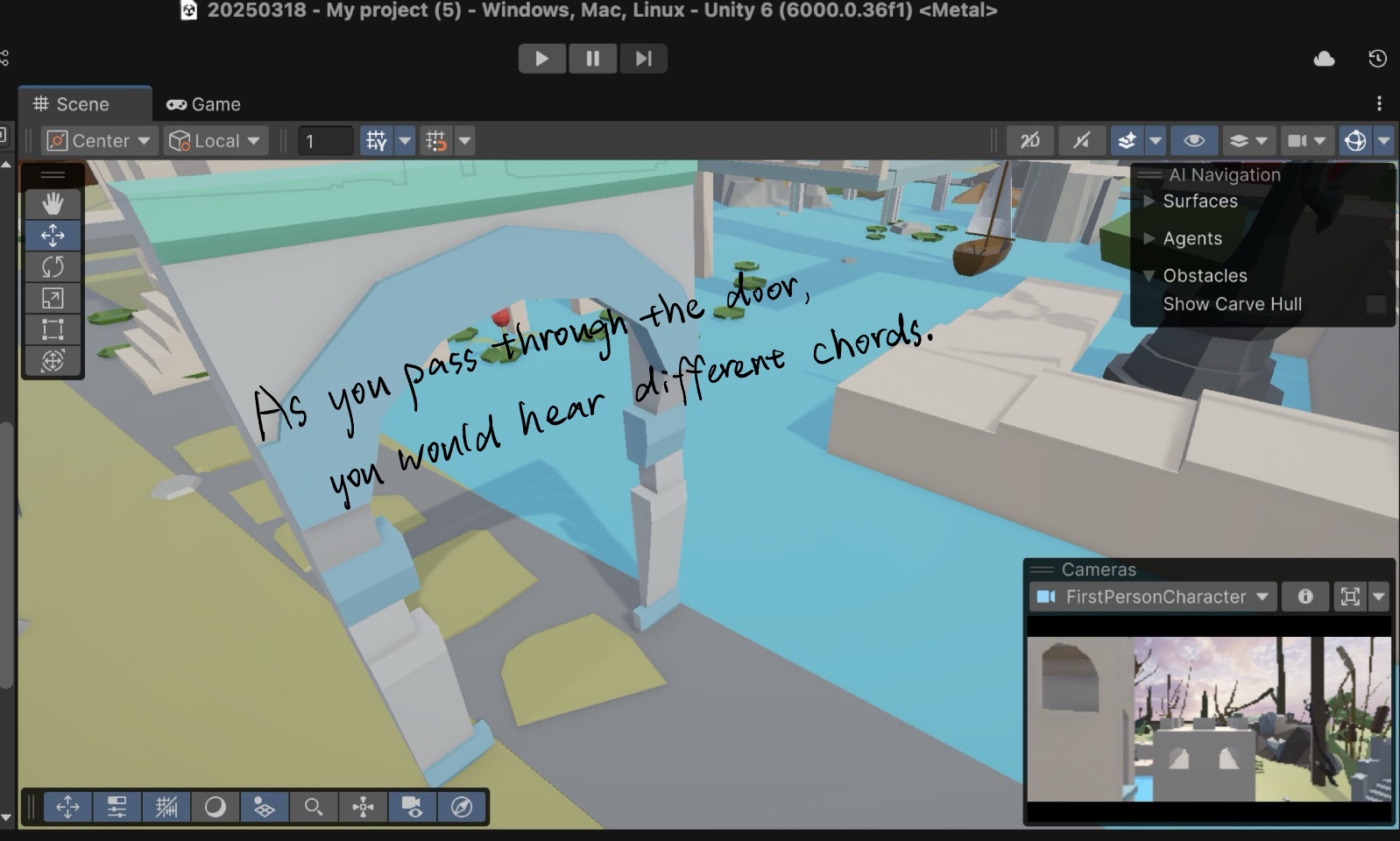Toggle scene visibility eye icon
The image size is (1400, 841).
click(1193, 140)
